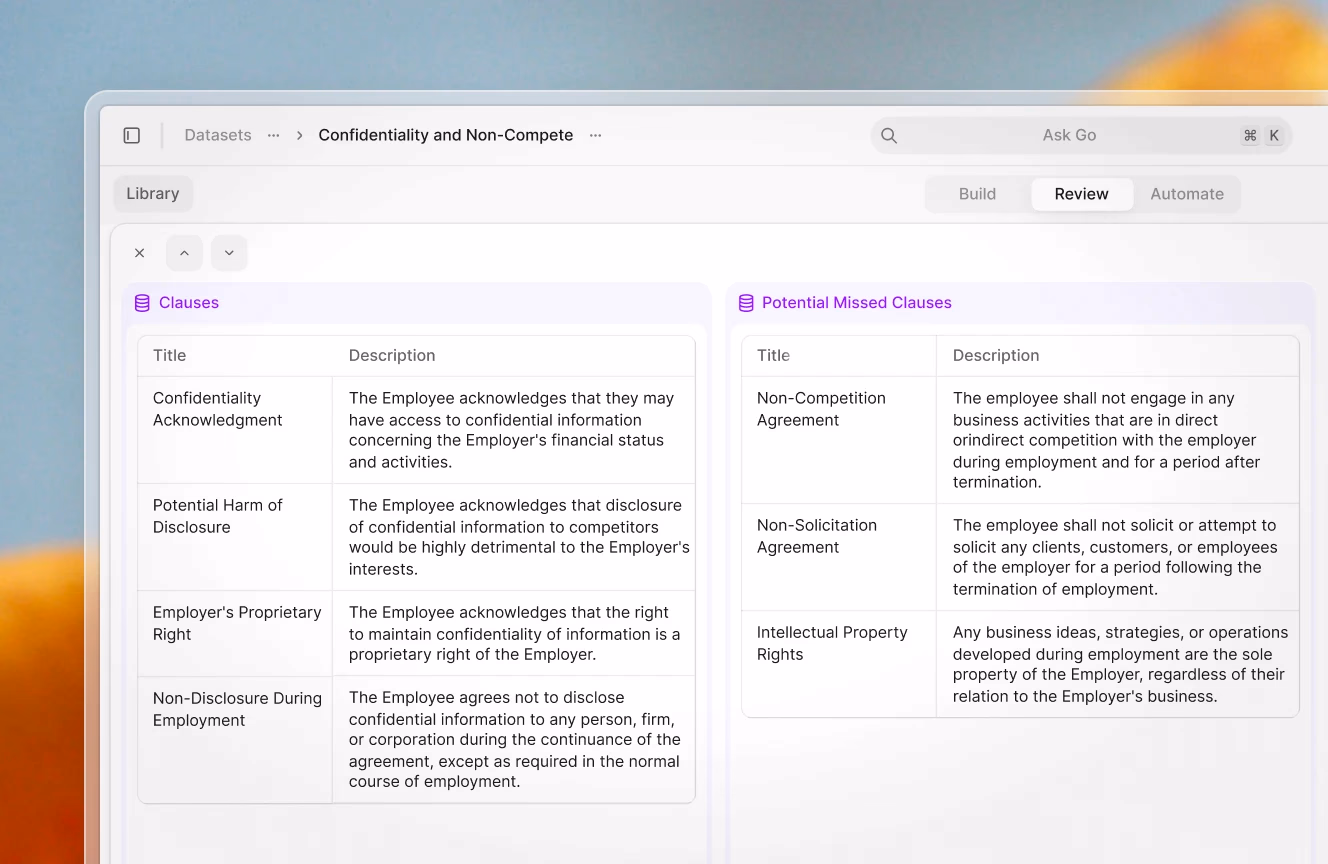Viewport: 1328px width, 864px height.
Task: Select the Potential Harm of Disclosure cell
Action: (x=235, y=537)
